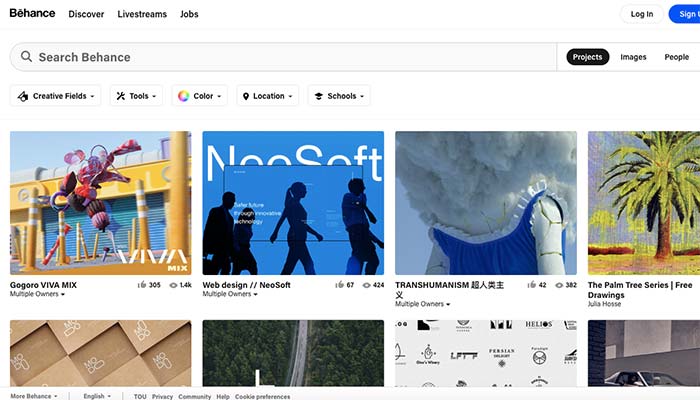Click the thumbs-up icon on Web design NeoSoft
This screenshot has width=700, height=400.
pos(339,284)
